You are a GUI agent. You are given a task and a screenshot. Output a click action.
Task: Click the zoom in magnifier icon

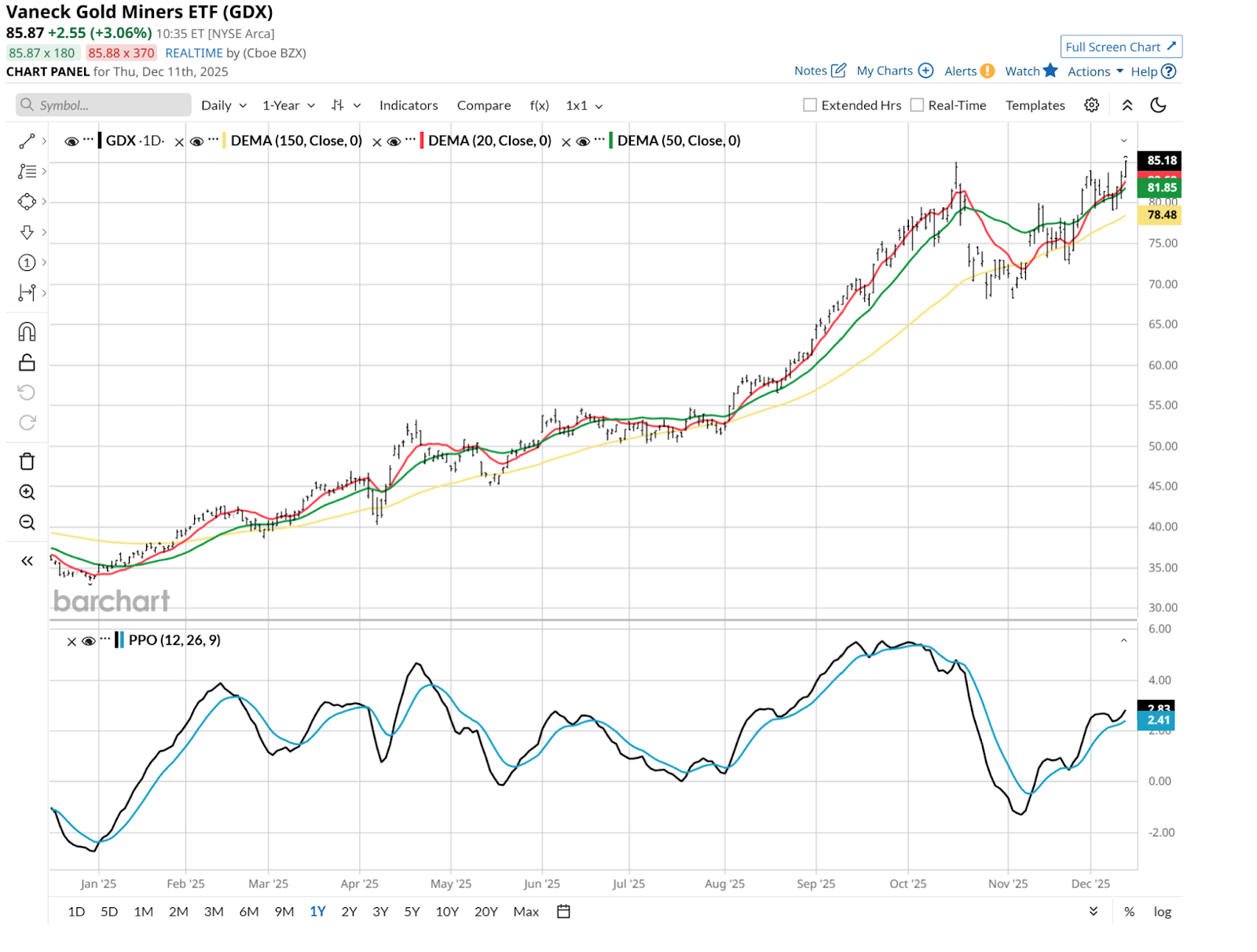[27, 492]
